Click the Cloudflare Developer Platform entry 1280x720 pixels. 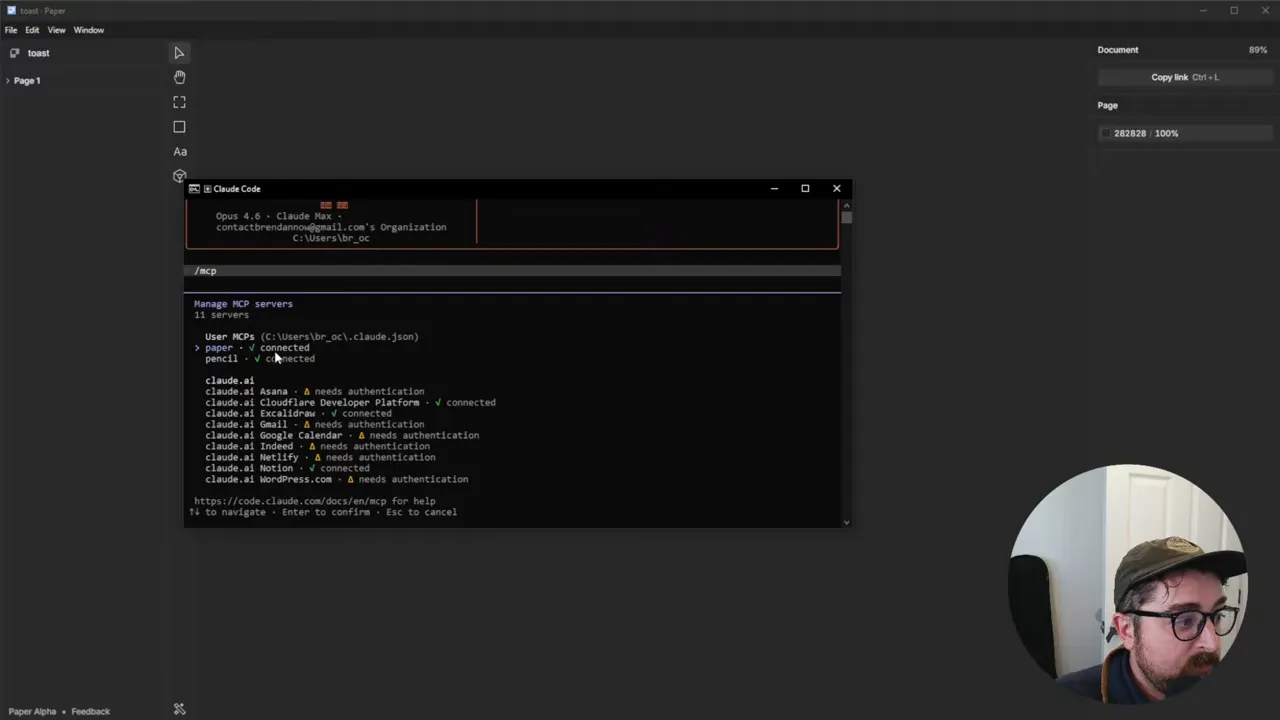pyautogui.click(x=350, y=402)
